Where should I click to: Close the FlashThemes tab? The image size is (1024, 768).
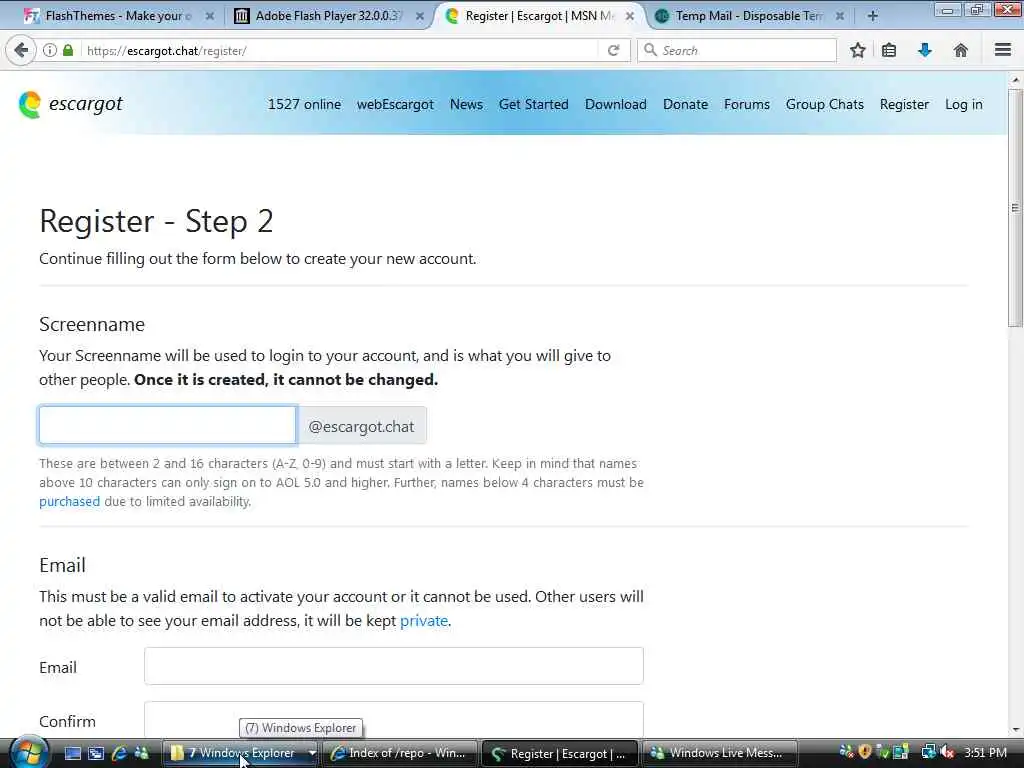click(x=210, y=16)
